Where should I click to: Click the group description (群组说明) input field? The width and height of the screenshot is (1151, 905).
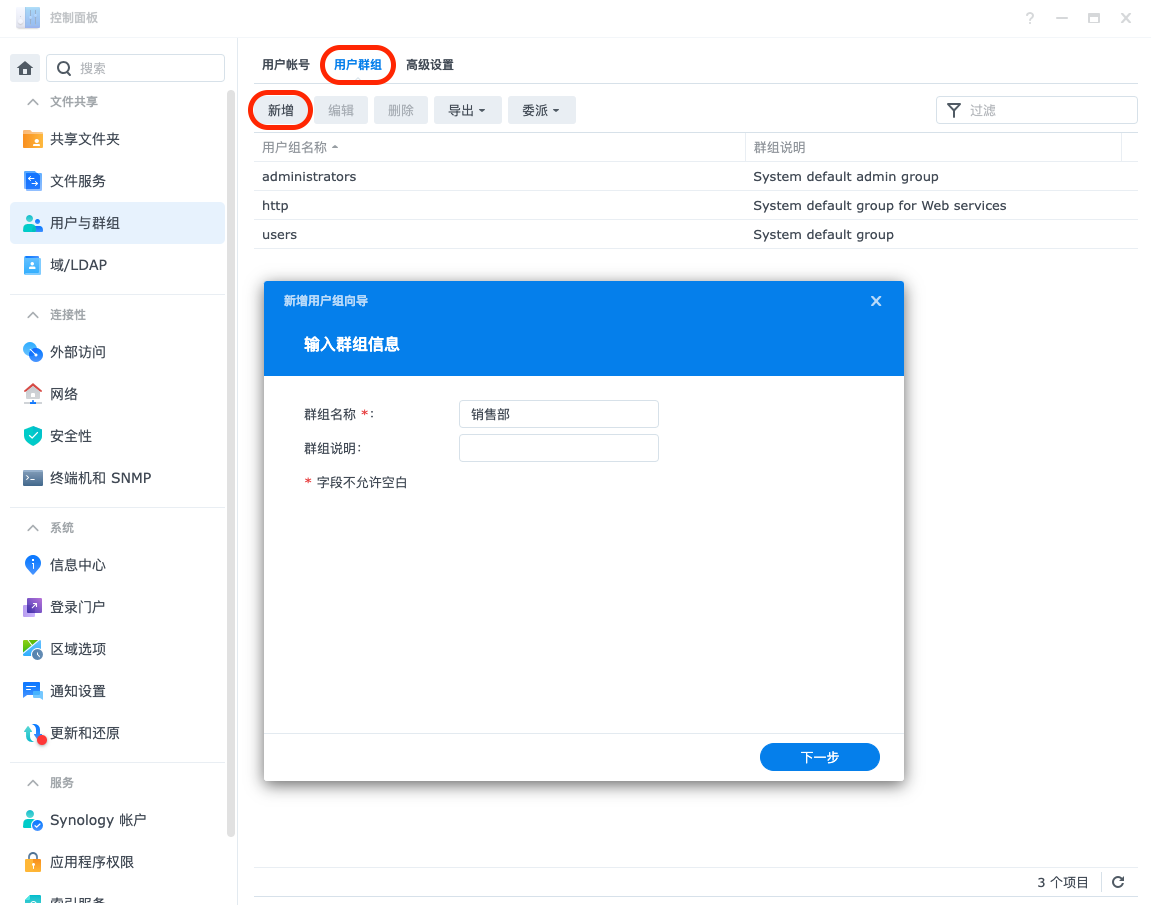(x=558, y=448)
